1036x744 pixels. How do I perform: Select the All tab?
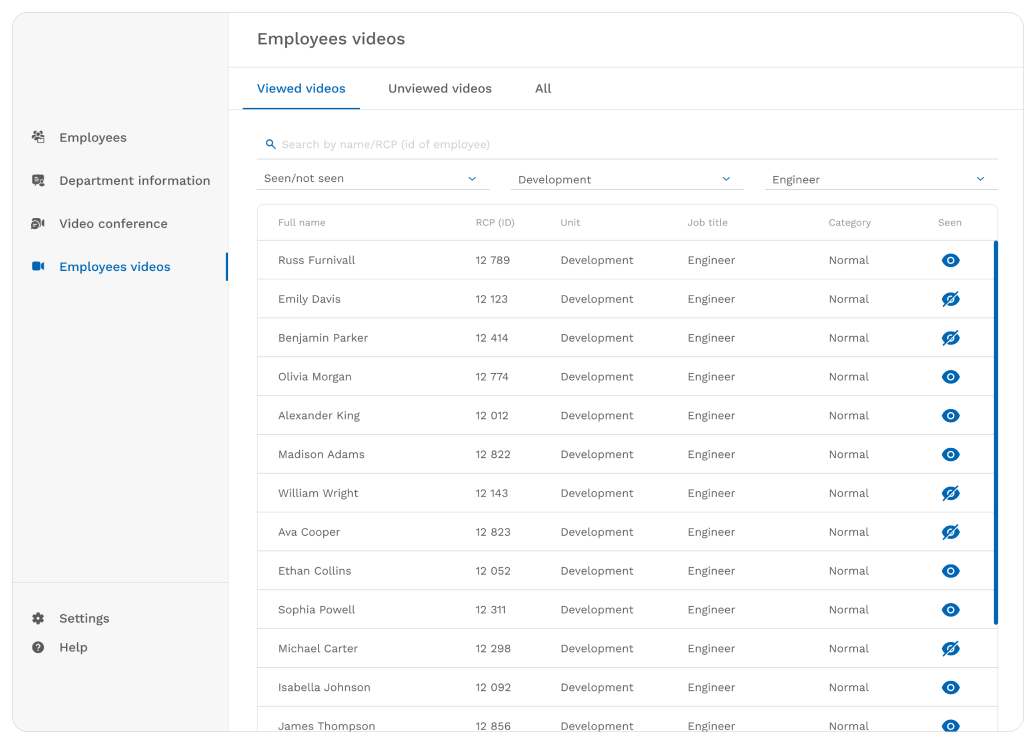click(x=543, y=88)
